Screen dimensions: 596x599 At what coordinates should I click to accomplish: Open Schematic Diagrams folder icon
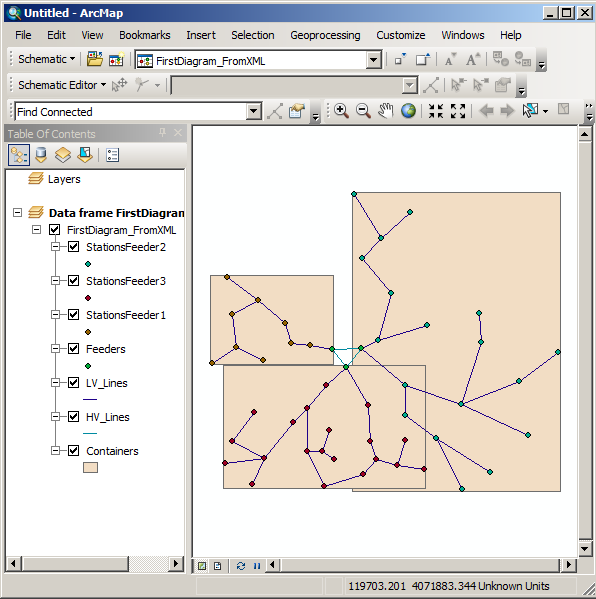click(94, 60)
